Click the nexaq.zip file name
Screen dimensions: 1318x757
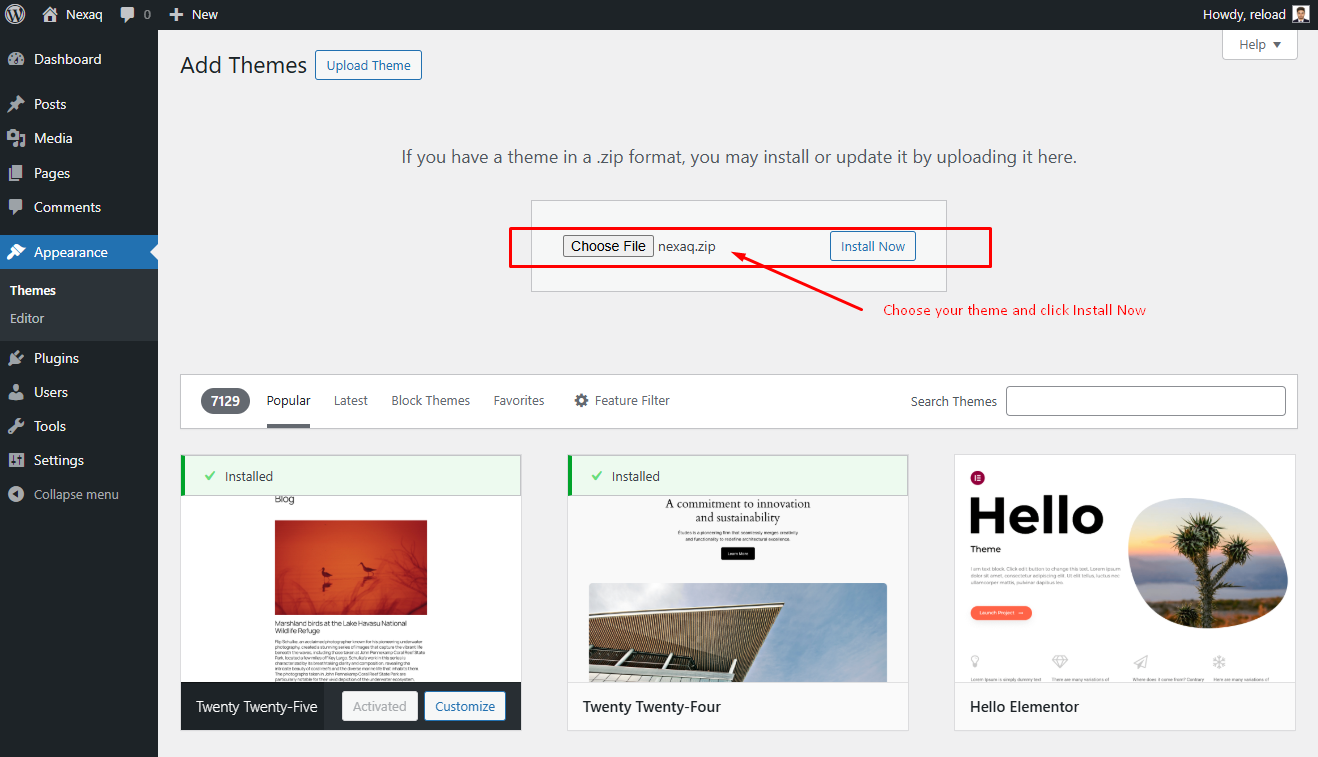[687, 246]
